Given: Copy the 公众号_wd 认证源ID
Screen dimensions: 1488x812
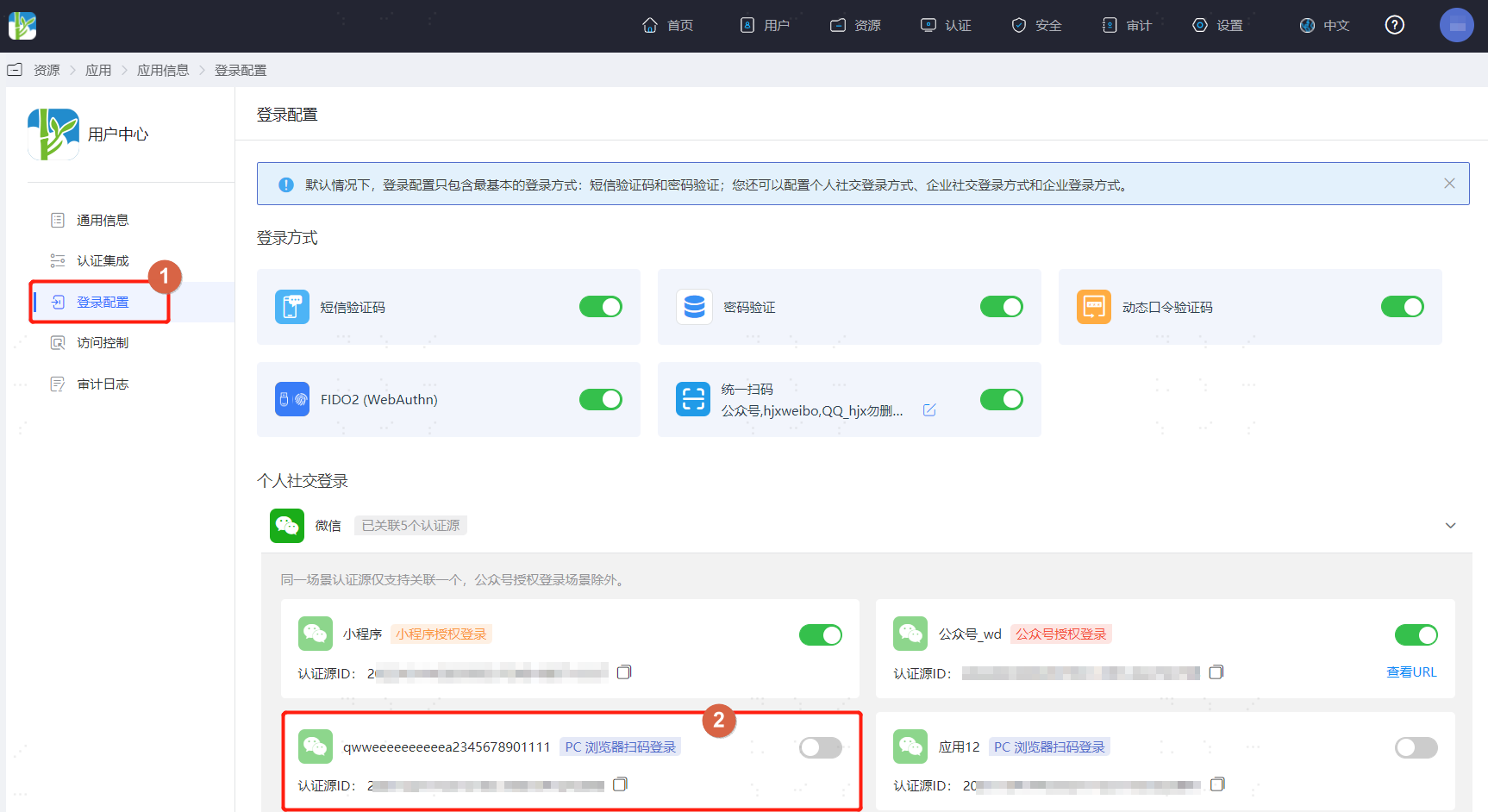Looking at the screenshot, I should click(x=1216, y=672).
